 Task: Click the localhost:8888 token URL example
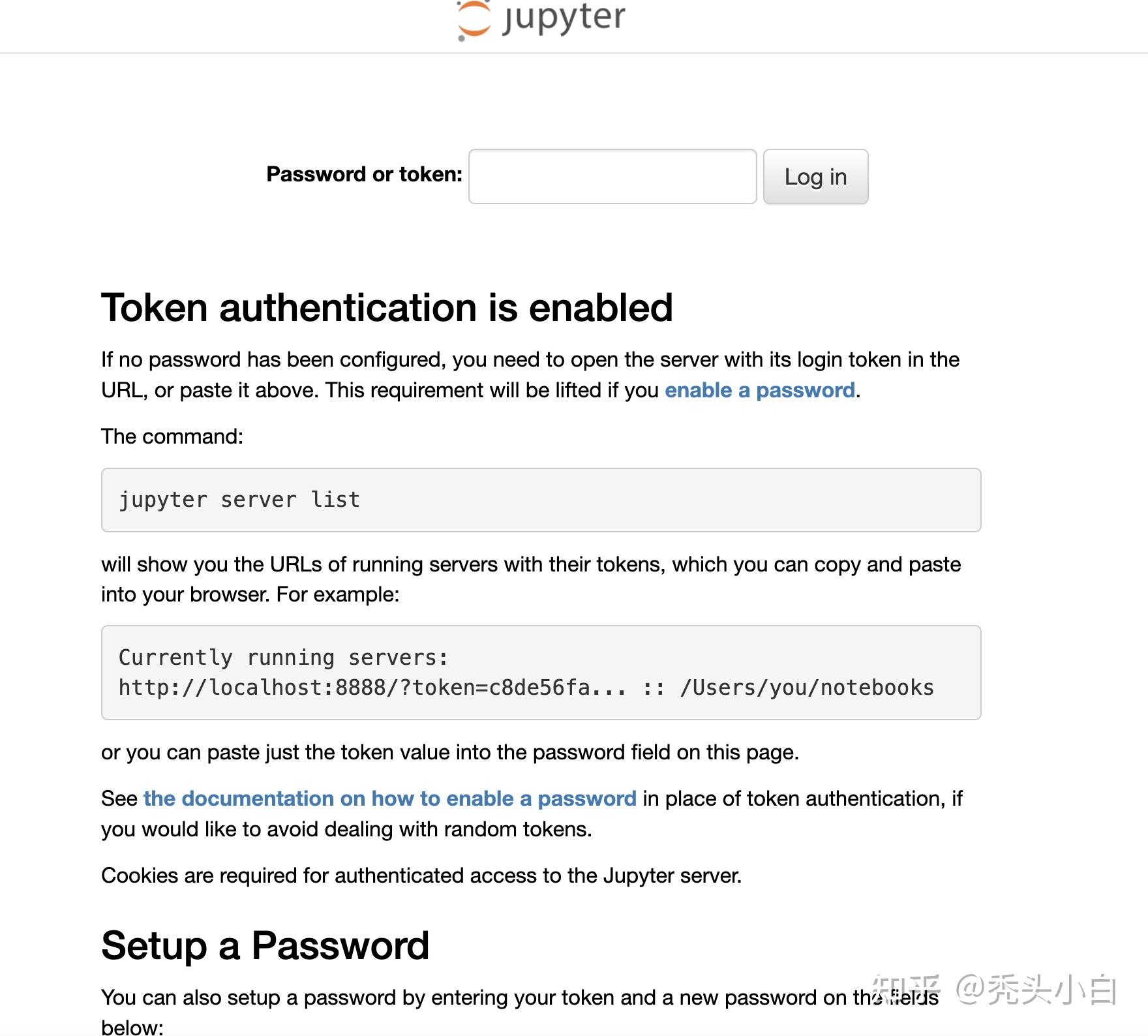(x=372, y=688)
